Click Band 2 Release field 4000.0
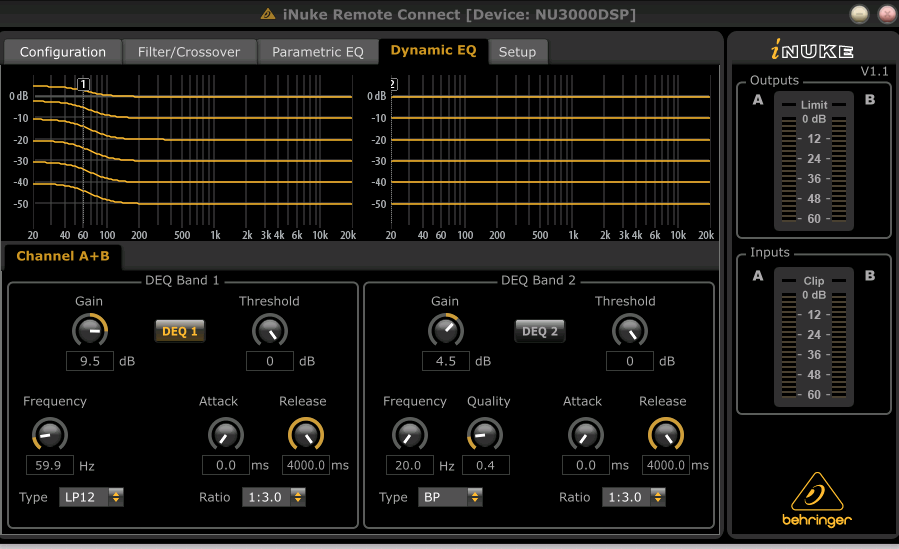 tap(666, 465)
